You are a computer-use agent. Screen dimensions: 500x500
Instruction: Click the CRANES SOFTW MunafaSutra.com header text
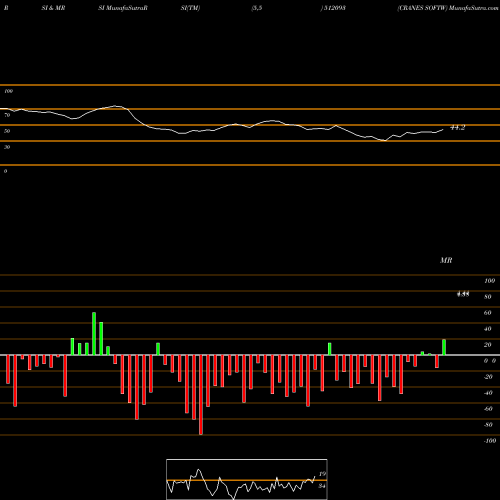[x=448, y=8]
